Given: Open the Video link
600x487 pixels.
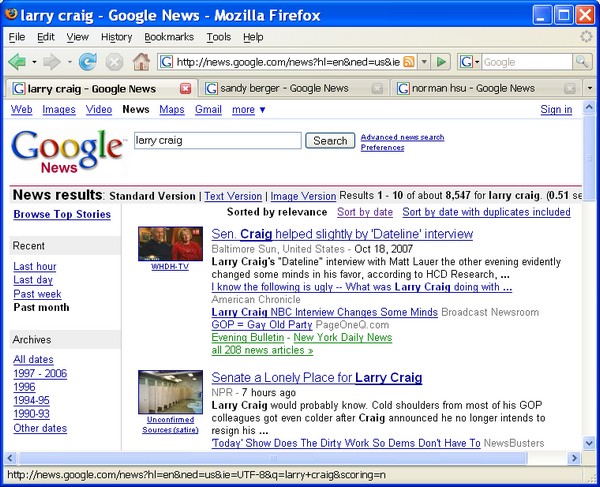Looking at the screenshot, I should [99, 109].
